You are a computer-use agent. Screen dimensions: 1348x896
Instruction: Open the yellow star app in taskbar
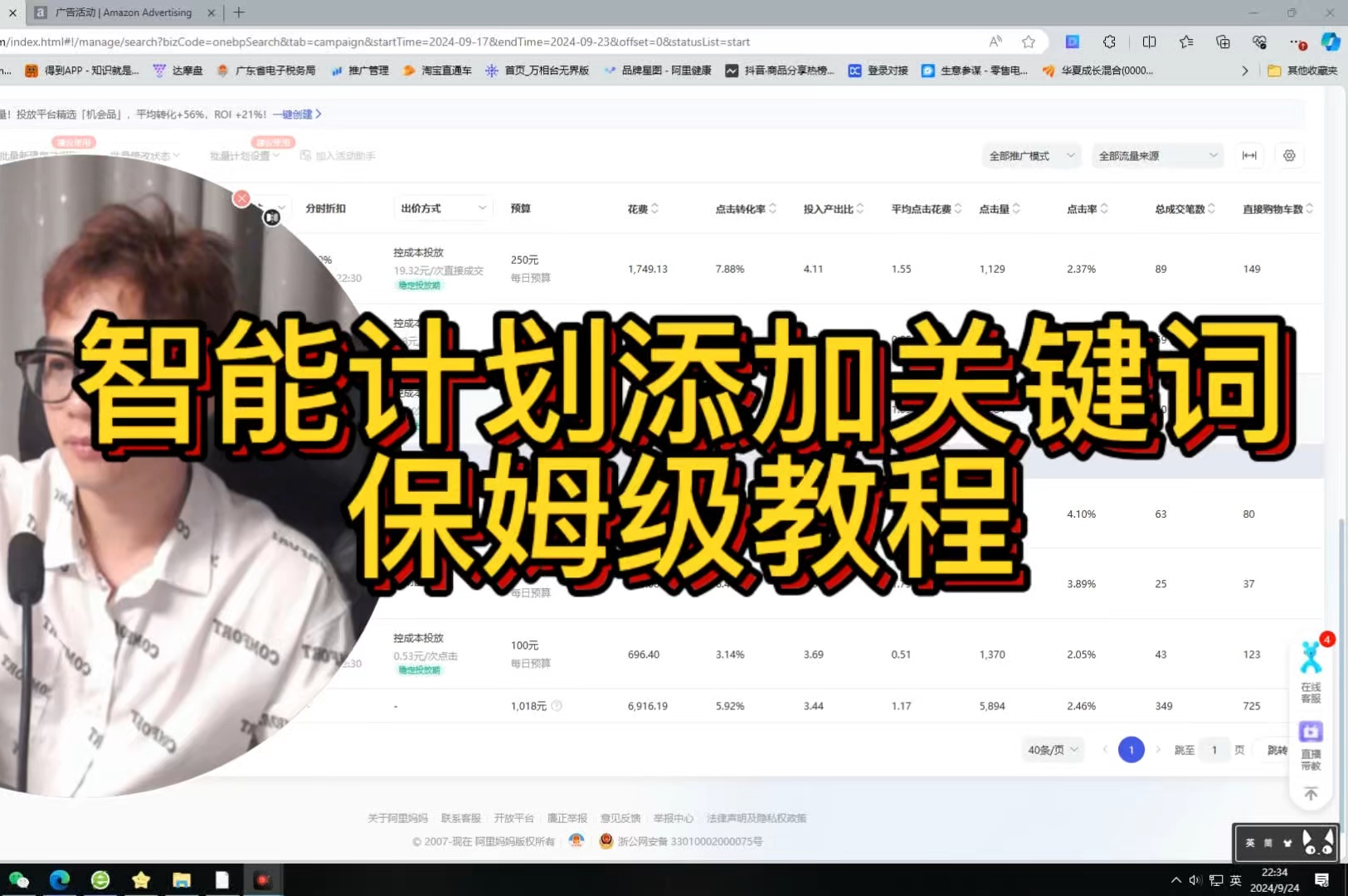[141, 880]
